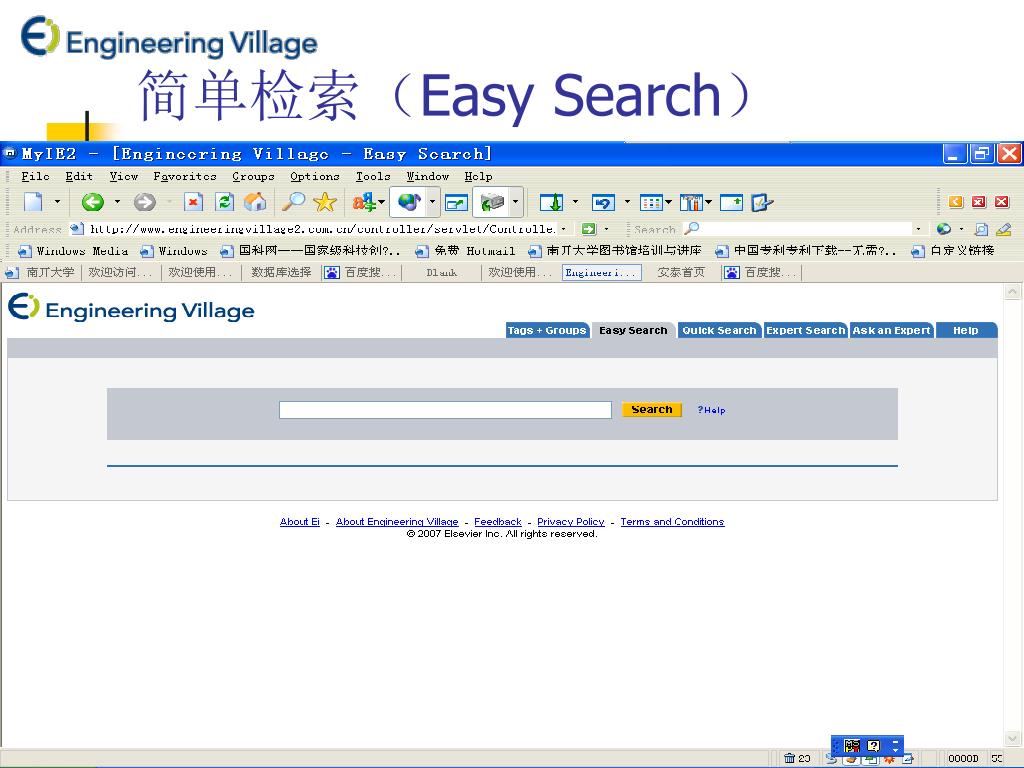Click the green down-arrow download icon

click(x=552, y=203)
